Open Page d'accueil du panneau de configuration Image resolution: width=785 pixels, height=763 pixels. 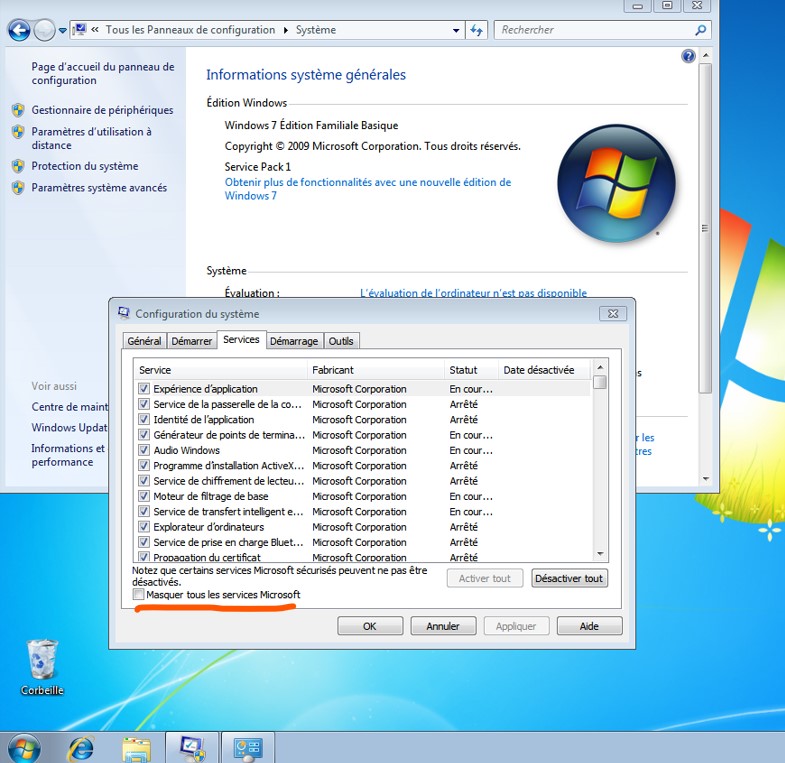tap(103, 74)
